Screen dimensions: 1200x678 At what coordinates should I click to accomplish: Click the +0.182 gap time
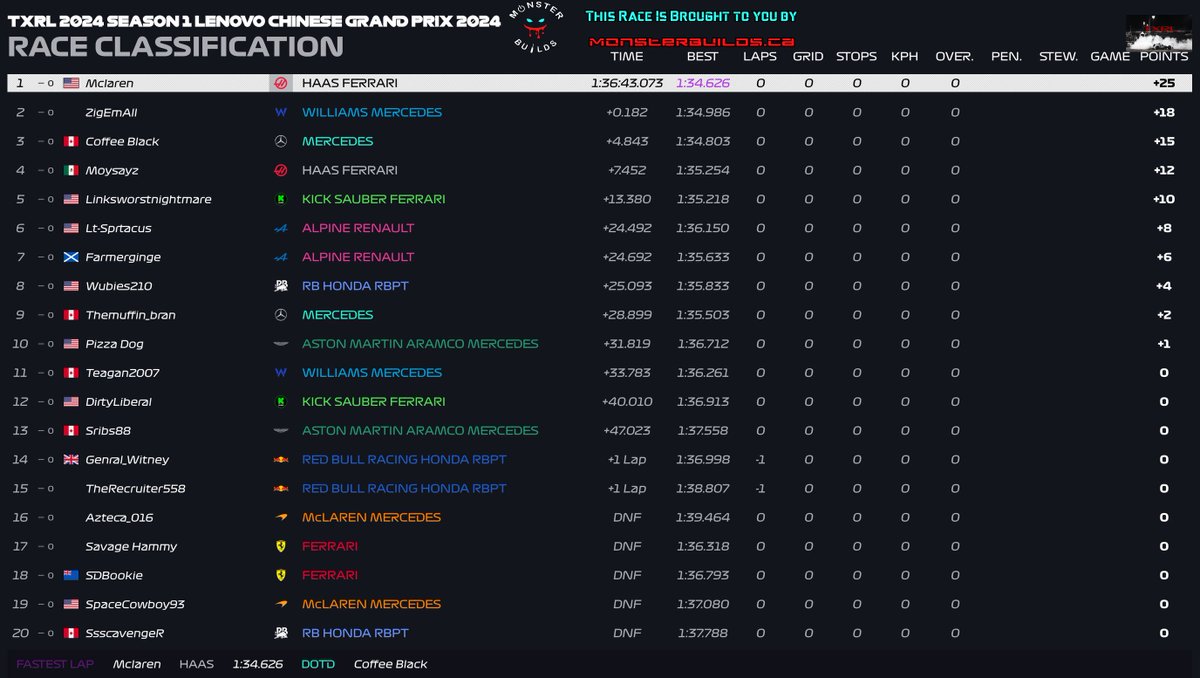(x=627, y=113)
